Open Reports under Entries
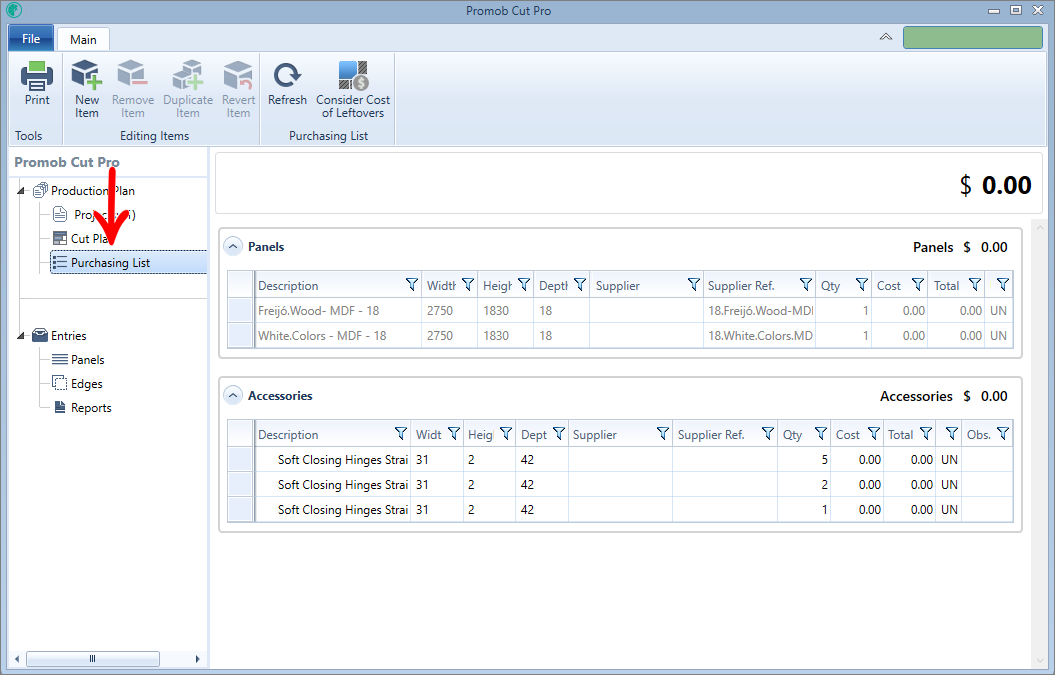Viewport: 1055px width, 675px height. coord(90,408)
